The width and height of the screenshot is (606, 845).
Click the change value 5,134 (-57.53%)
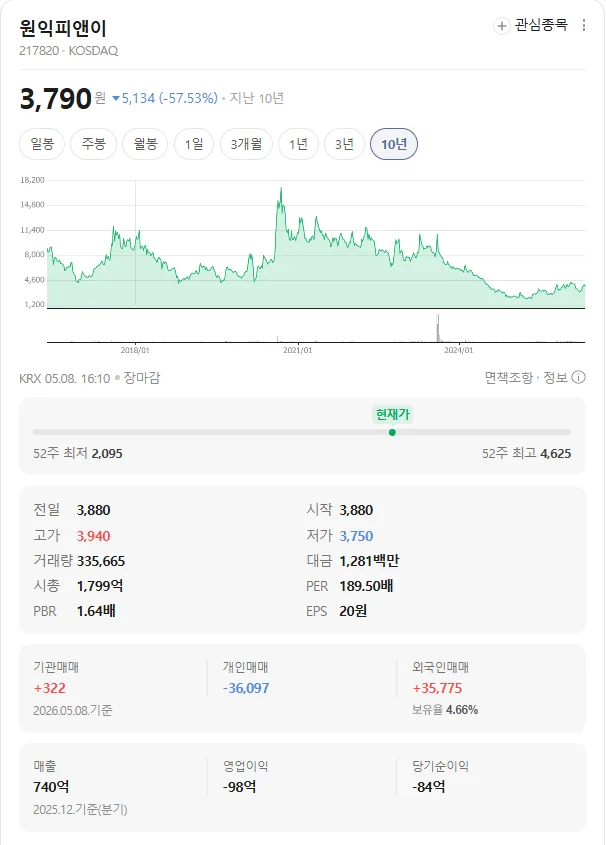coord(165,98)
